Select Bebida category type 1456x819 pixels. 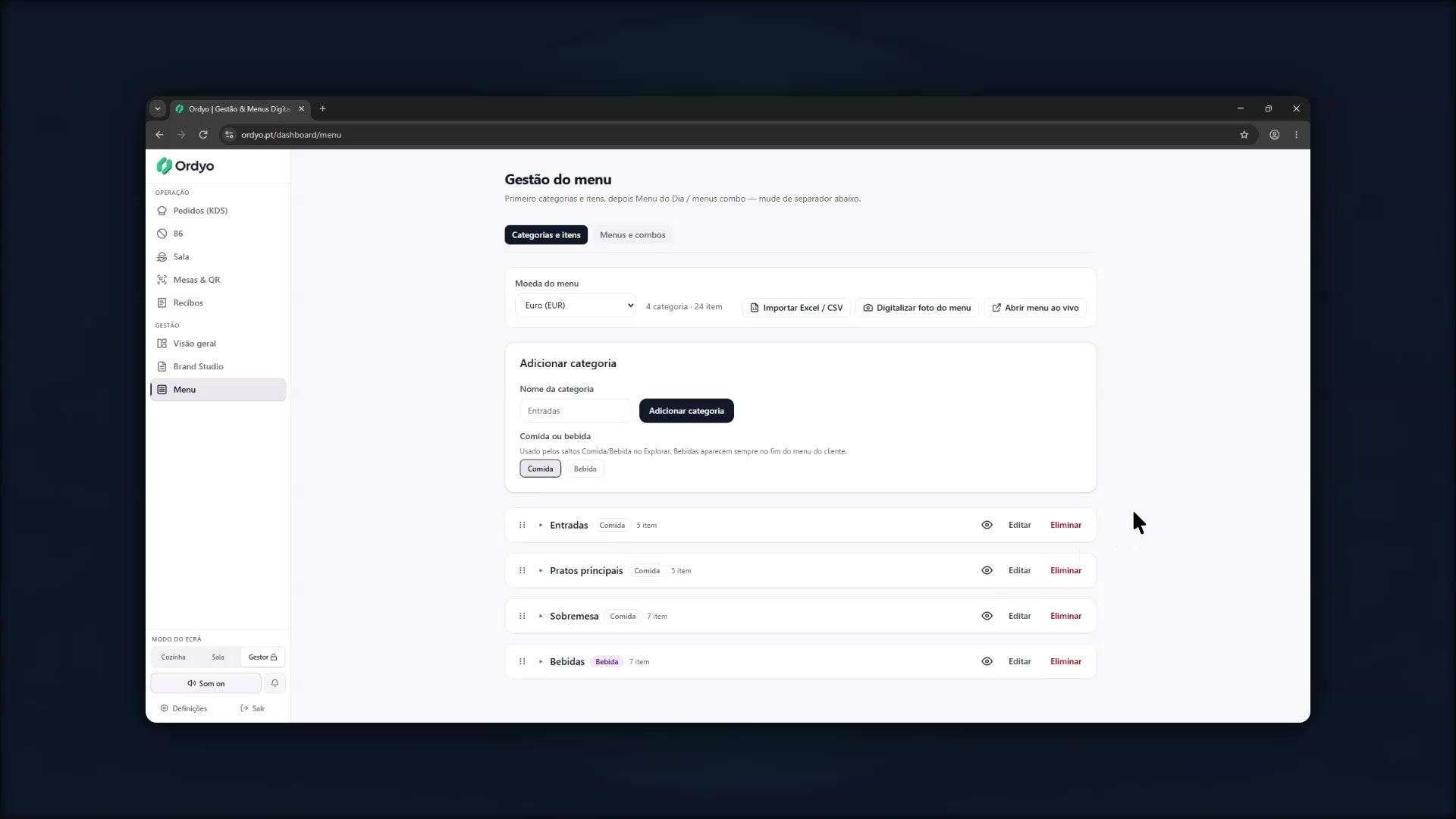pos(585,469)
